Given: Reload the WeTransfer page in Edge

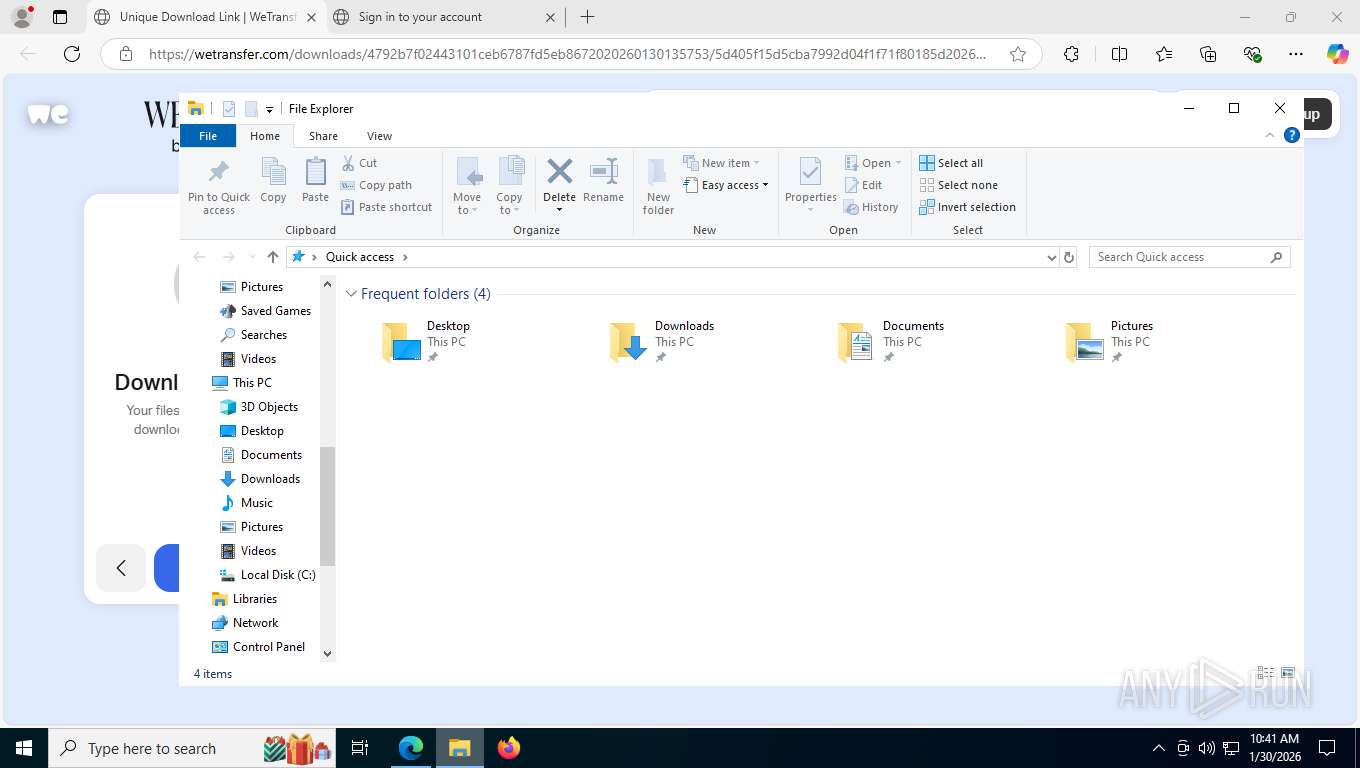Looking at the screenshot, I should 72,55.
